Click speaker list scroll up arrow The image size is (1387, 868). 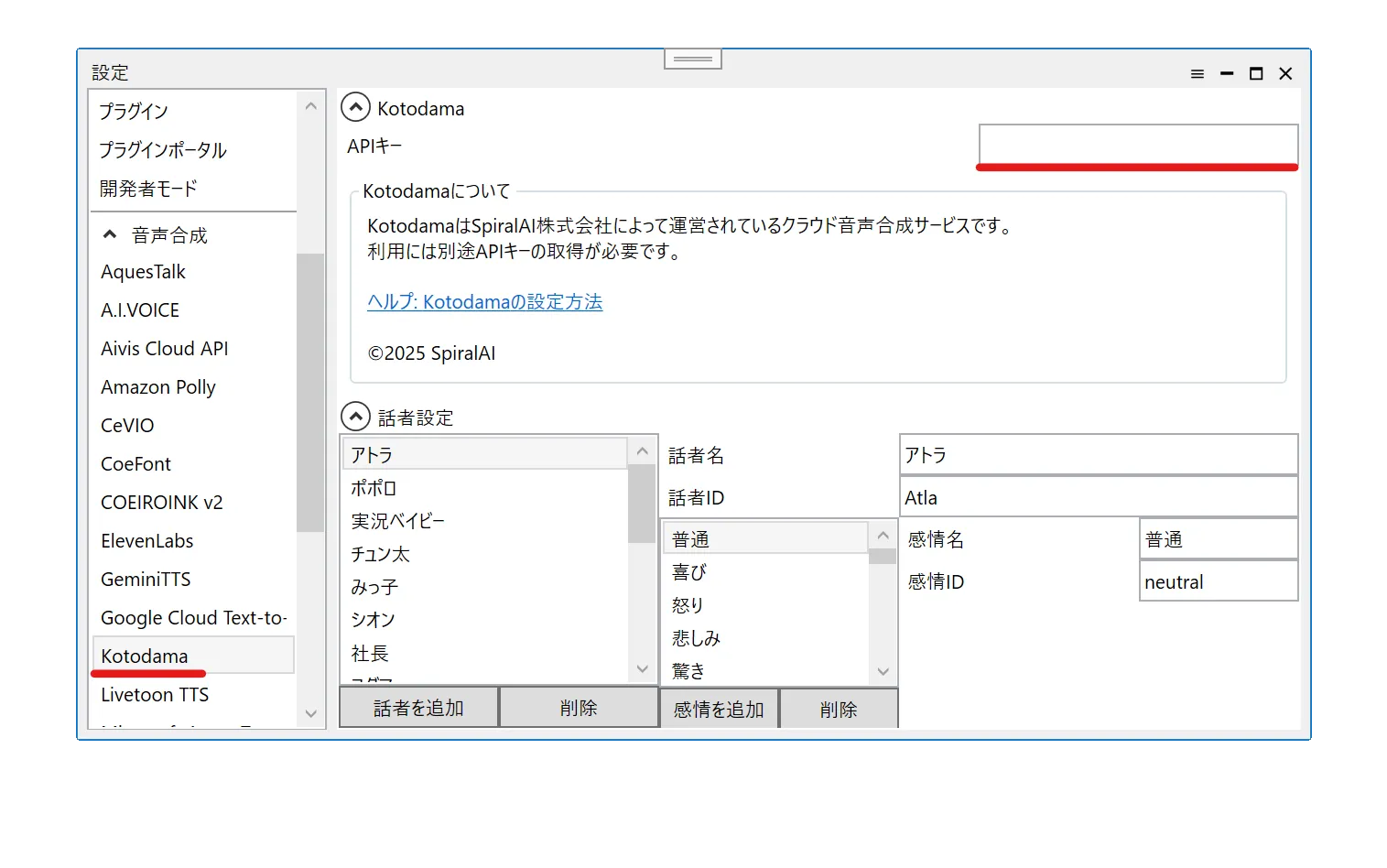643,450
